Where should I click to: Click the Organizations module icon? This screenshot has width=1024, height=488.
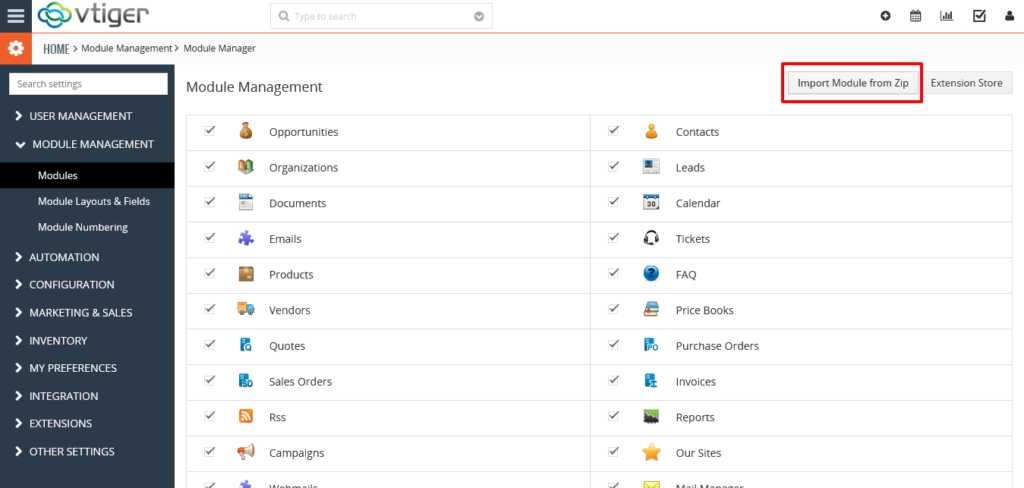[x=246, y=167]
